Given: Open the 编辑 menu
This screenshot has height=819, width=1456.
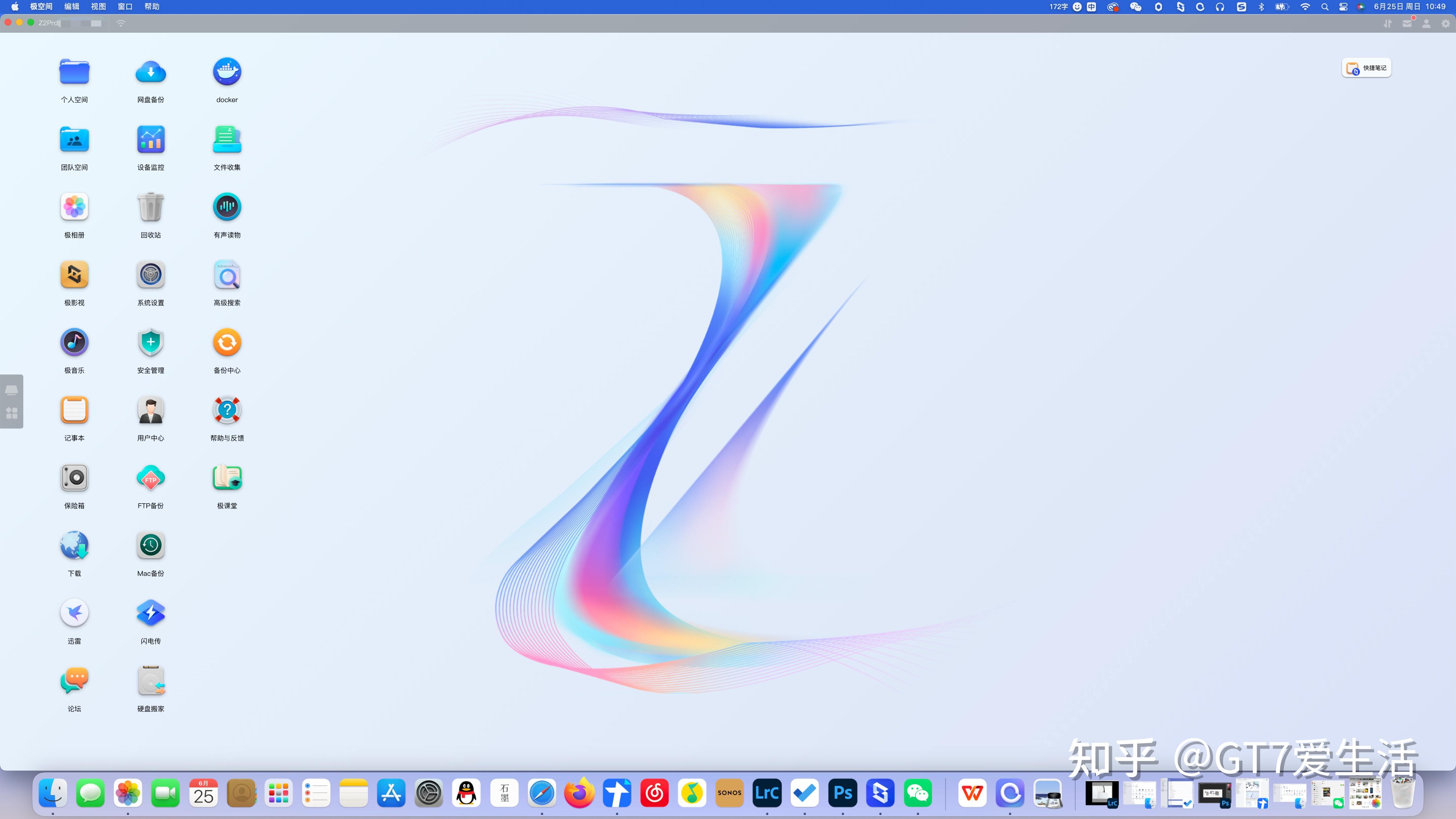Looking at the screenshot, I should coord(72,7).
